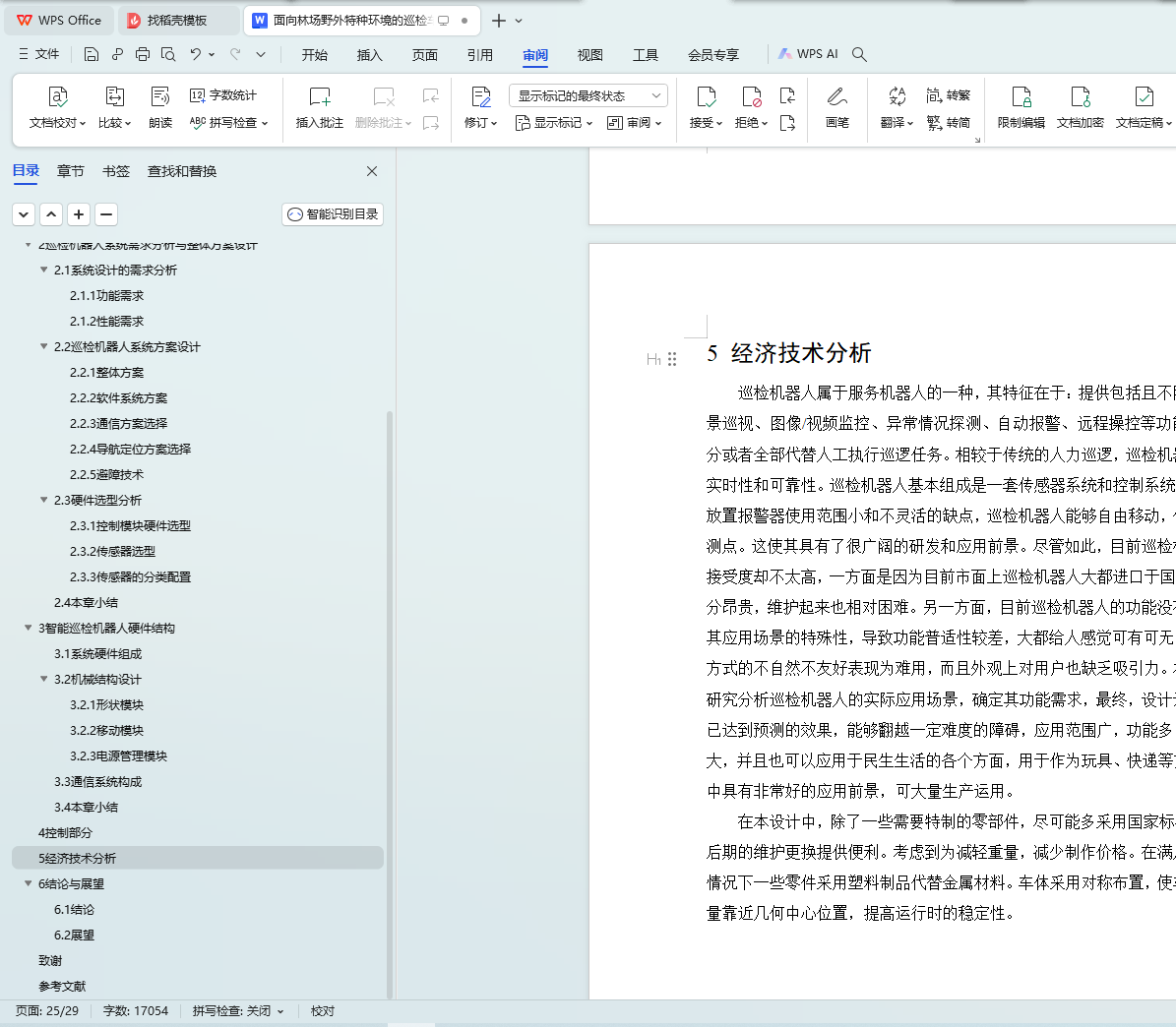Open the 审阅 review pane button

pos(635,122)
